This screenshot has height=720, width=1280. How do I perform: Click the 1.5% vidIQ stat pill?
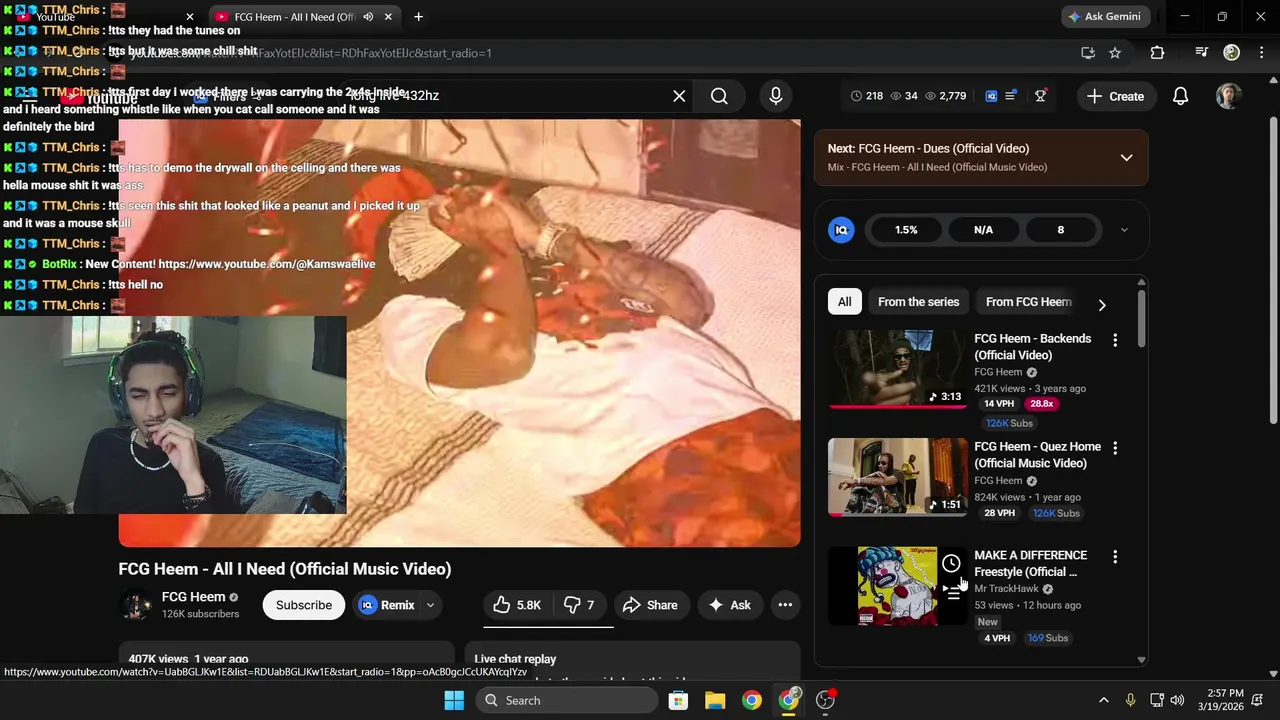pyautogui.click(x=906, y=230)
